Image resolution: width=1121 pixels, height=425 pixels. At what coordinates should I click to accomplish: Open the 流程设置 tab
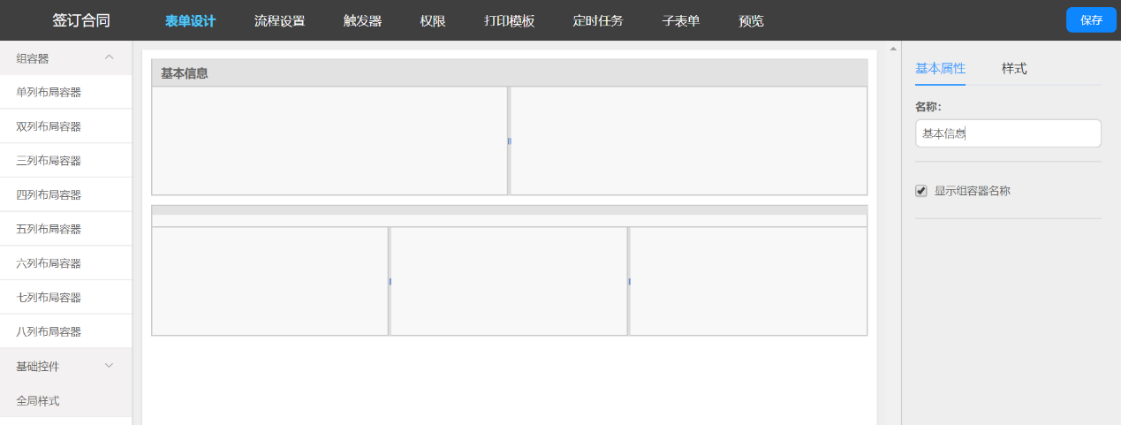(x=279, y=21)
